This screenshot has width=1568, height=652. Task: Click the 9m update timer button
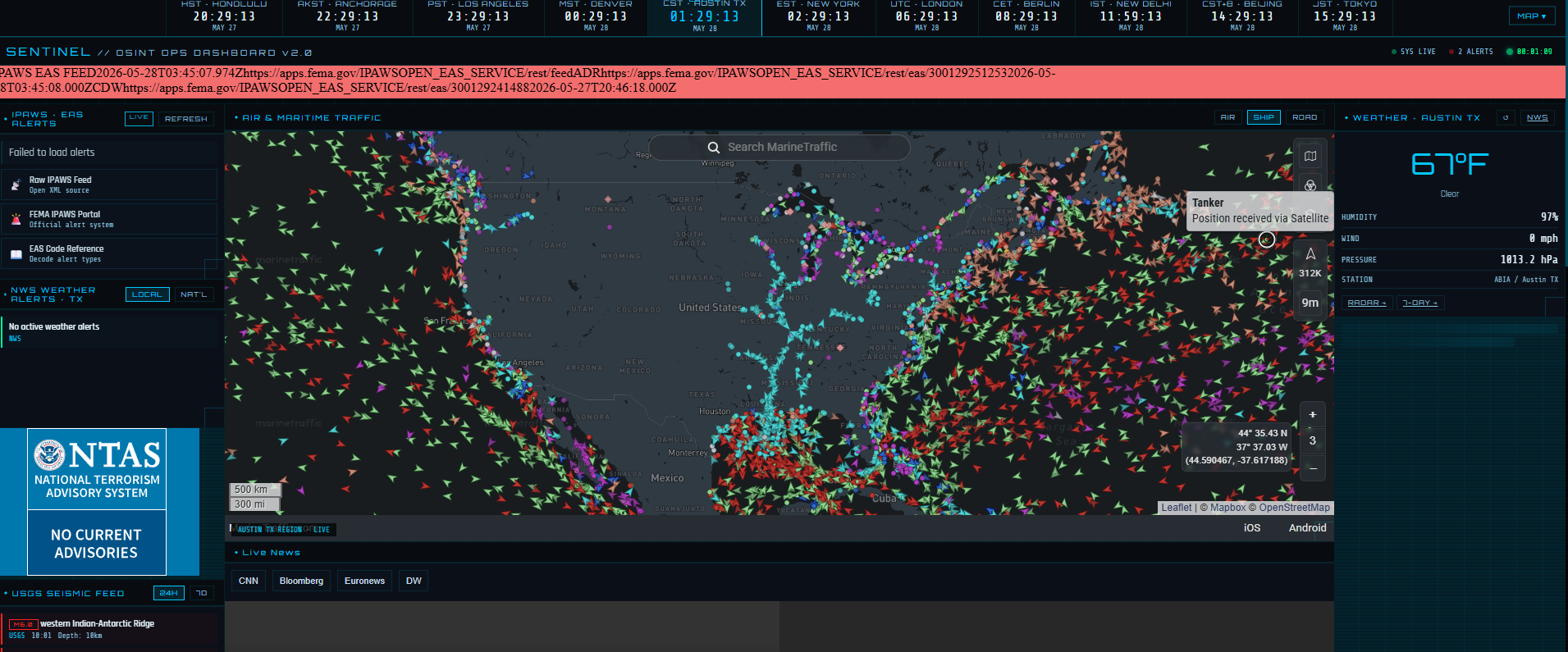(1310, 303)
